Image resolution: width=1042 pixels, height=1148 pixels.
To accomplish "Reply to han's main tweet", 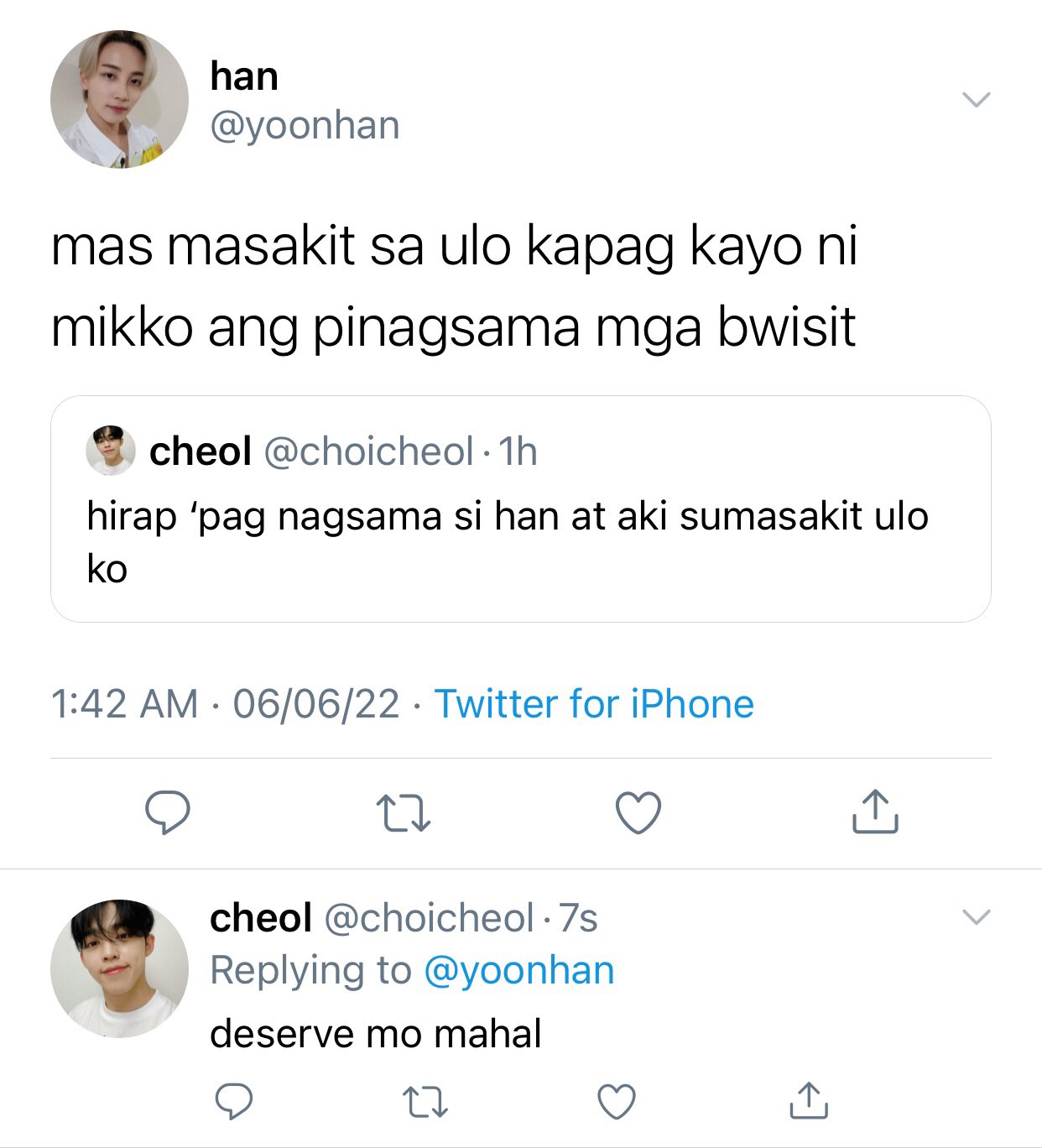I will point(168,811).
